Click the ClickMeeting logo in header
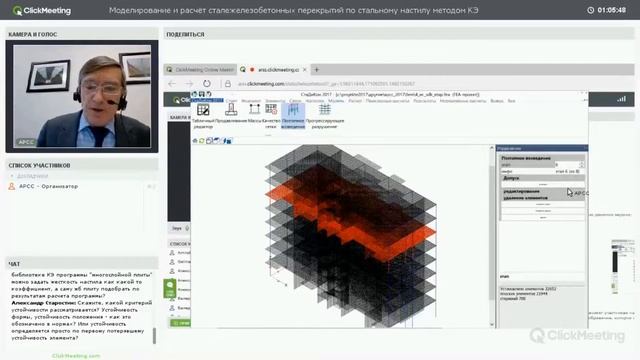Image resolution: width=640 pixels, height=360 pixels. (x=42, y=10)
